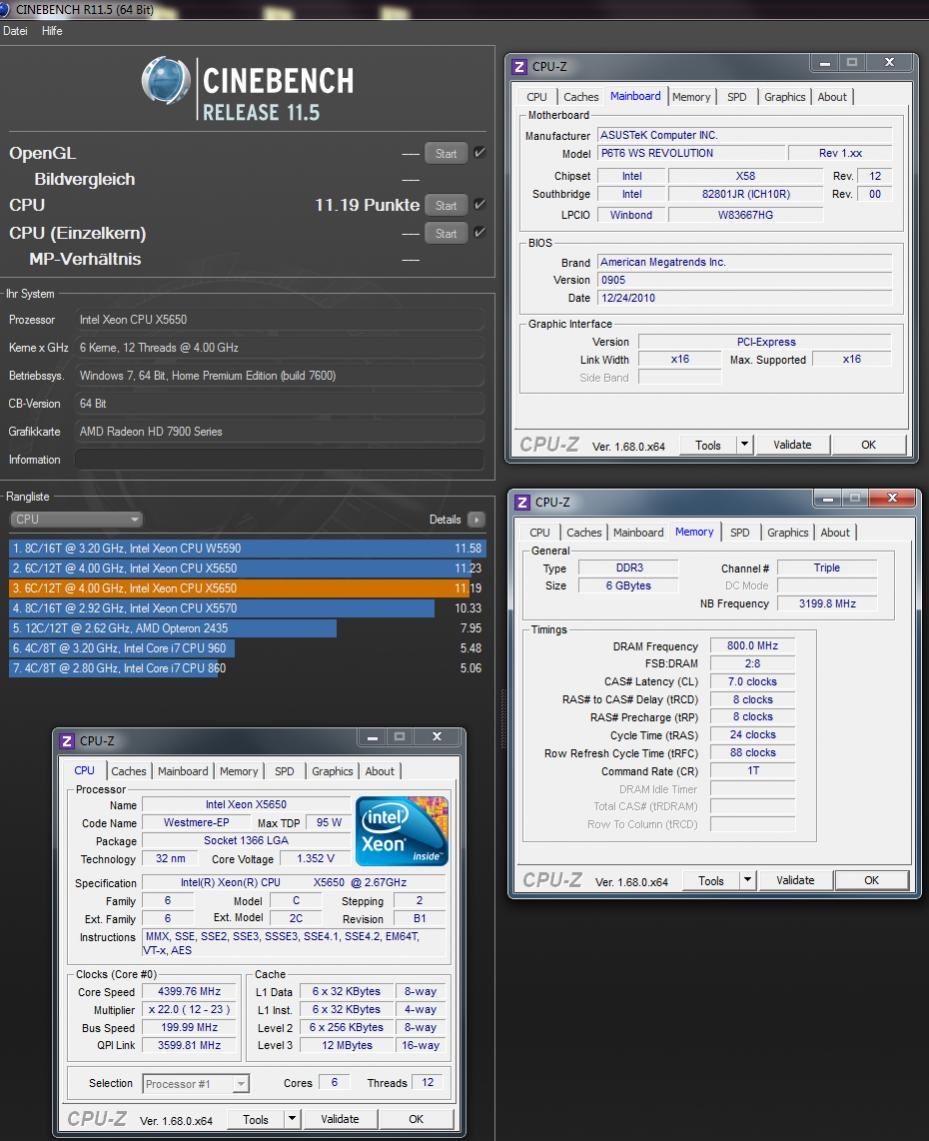Click Validate in CPU CPU-Z window
Screen dimensions: 929x1141
[339, 1119]
